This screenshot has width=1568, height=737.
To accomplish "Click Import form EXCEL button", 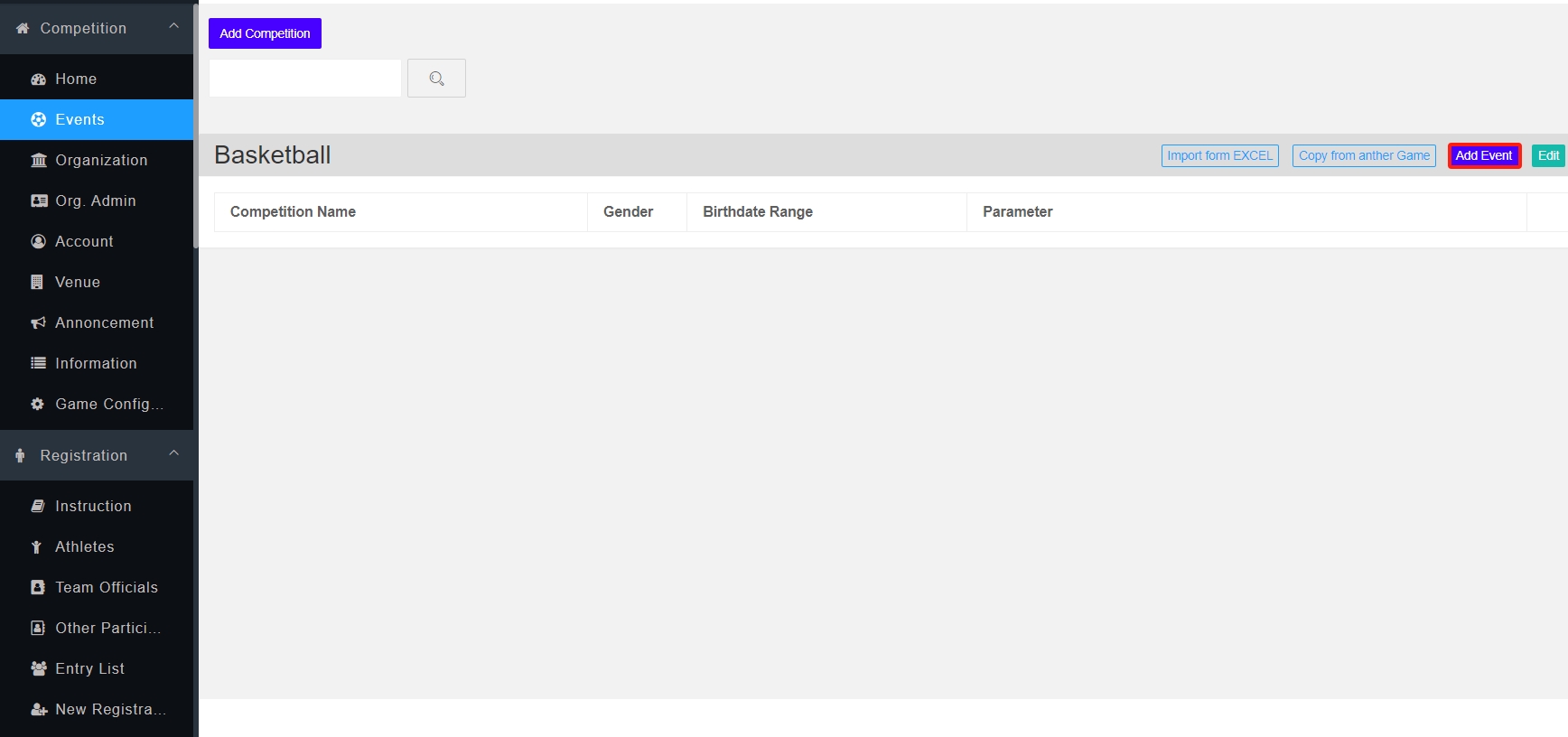I will pyautogui.click(x=1219, y=155).
